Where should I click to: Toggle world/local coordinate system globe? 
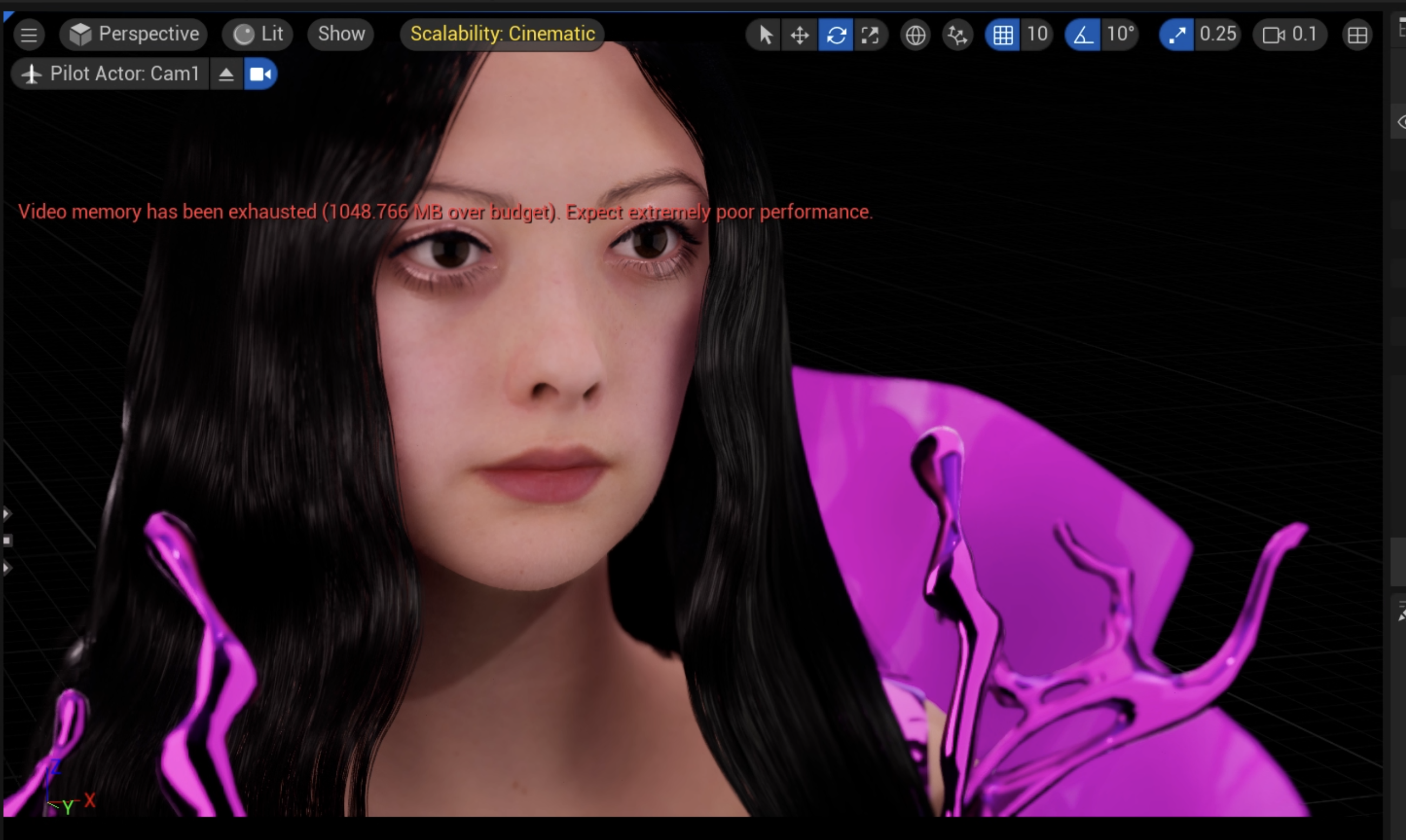tap(915, 35)
